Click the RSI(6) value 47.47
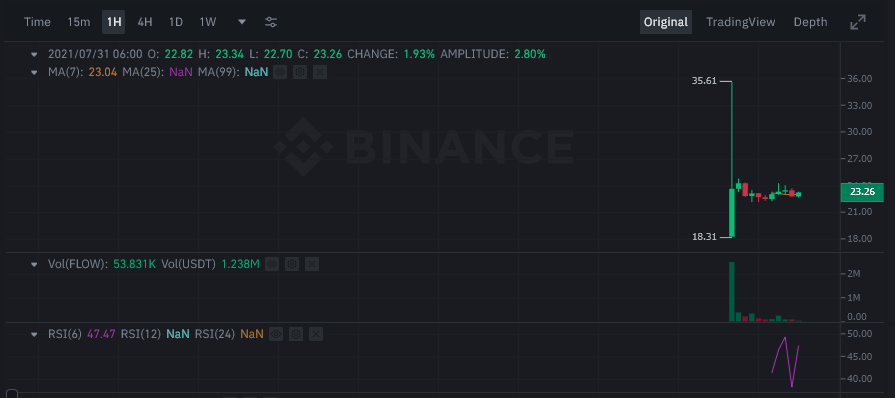895x398 pixels. [x=101, y=334]
